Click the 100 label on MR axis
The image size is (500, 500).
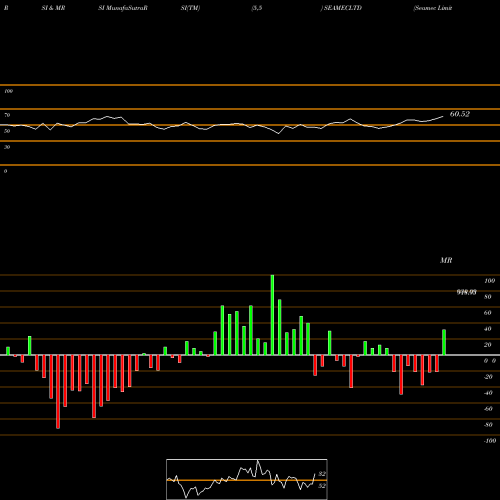point(489,281)
